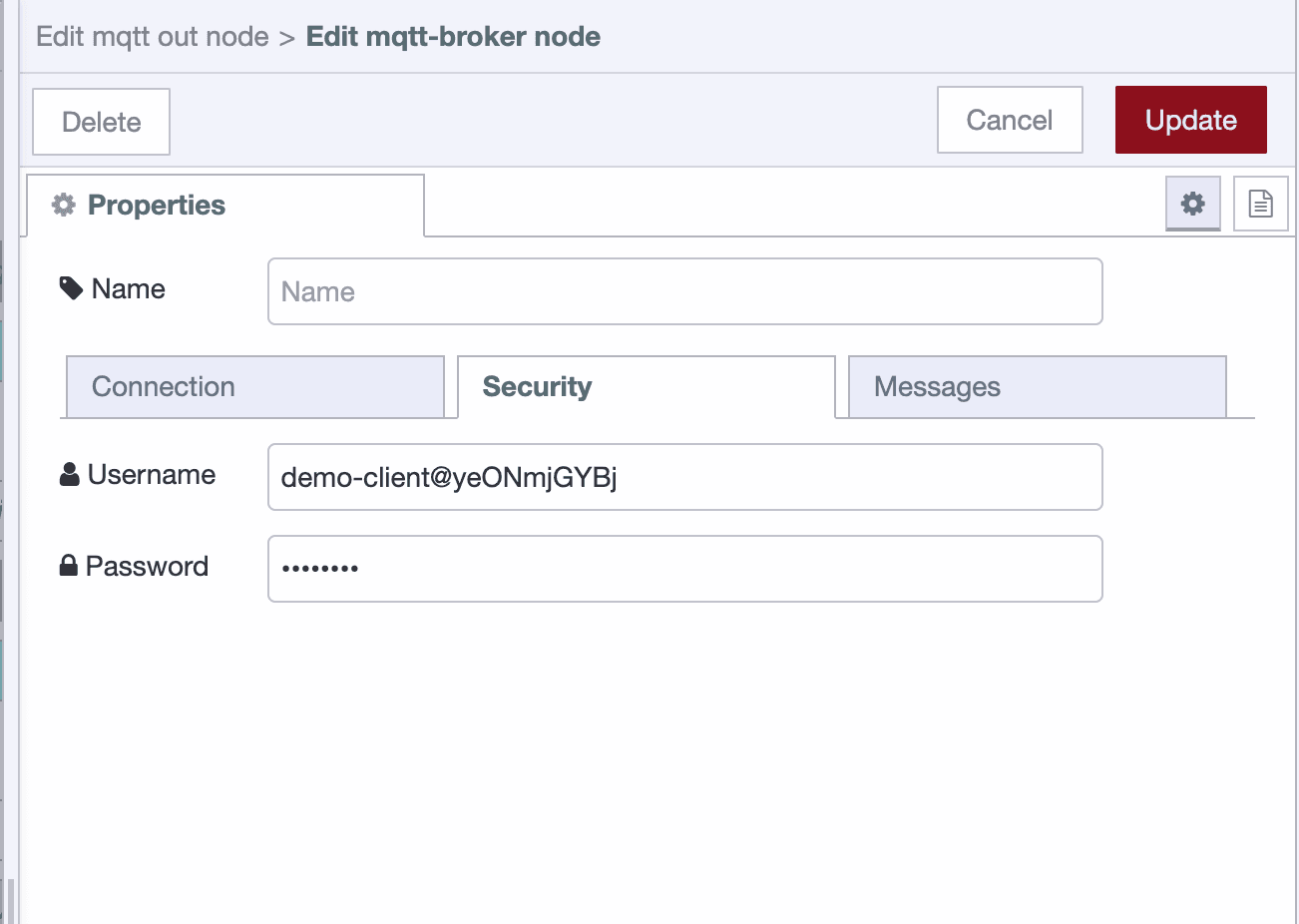Image resolution: width=1299 pixels, height=924 pixels.
Task: Click the Username field showing demo-client
Action: pyautogui.click(x=684, y=477)
